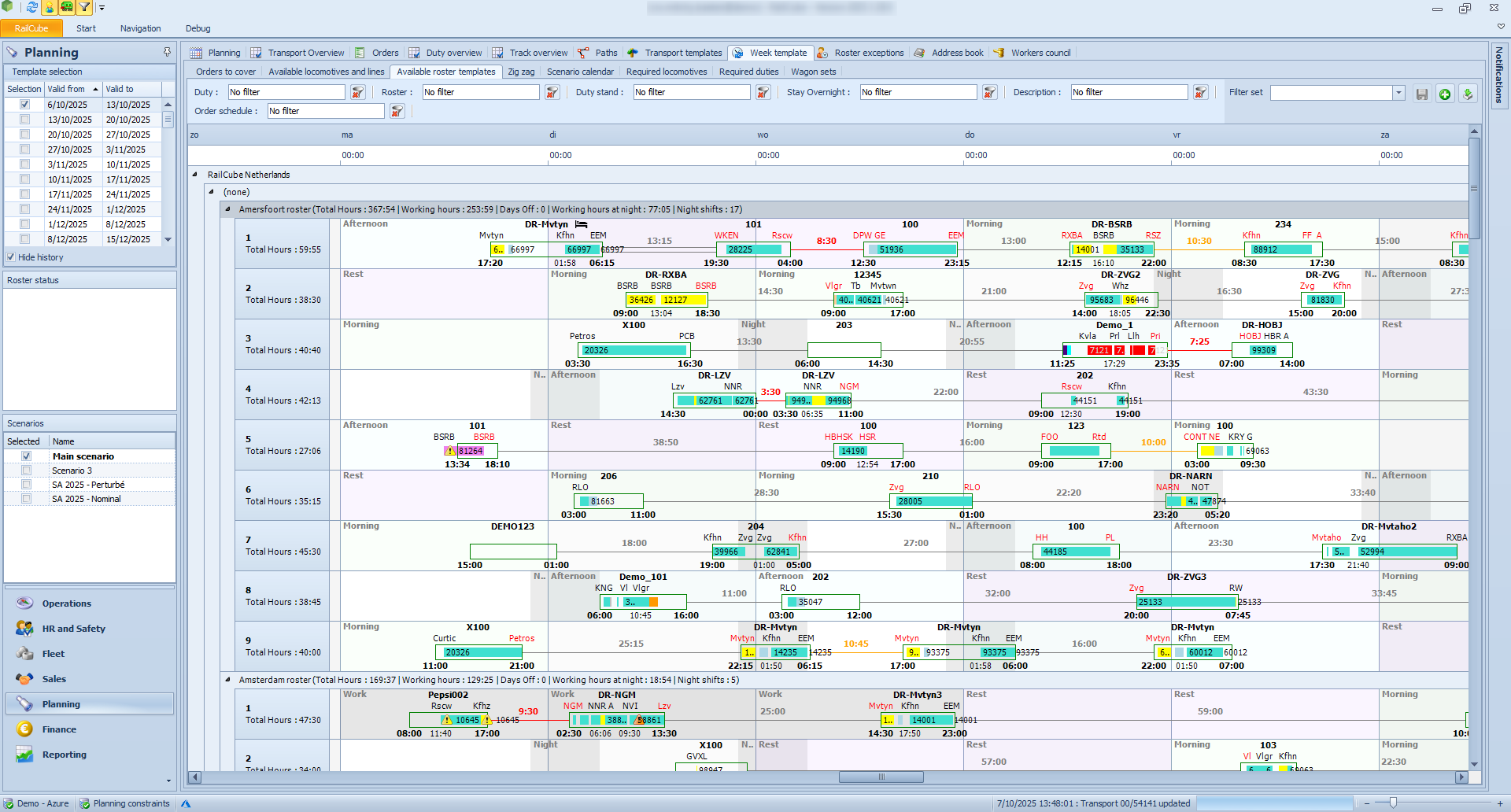Open the Finance module with euro icon
The width and height of the screenshot is (1511, 812).
(x=59, y=729)
